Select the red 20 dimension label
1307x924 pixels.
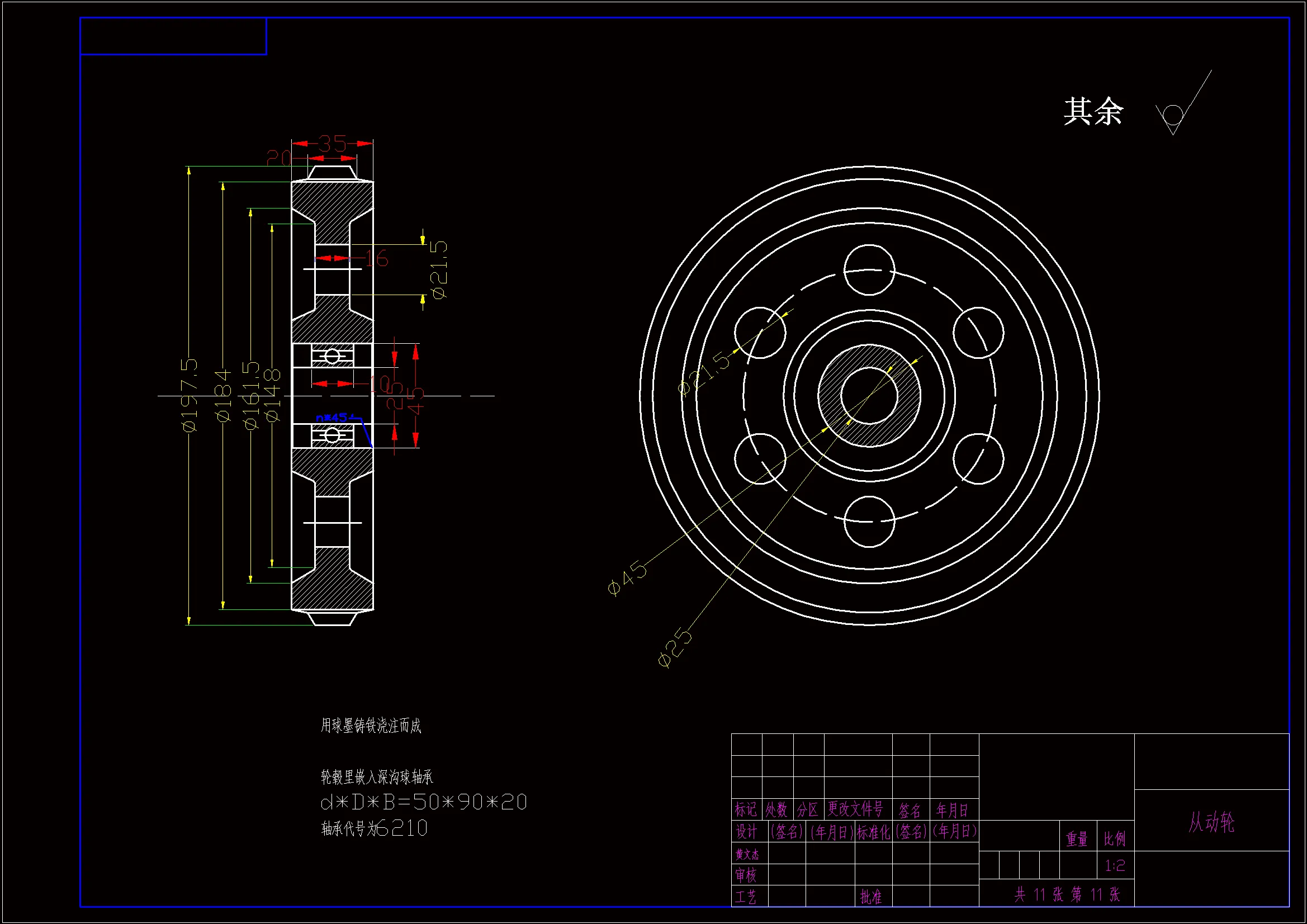[x=279, y=158]
